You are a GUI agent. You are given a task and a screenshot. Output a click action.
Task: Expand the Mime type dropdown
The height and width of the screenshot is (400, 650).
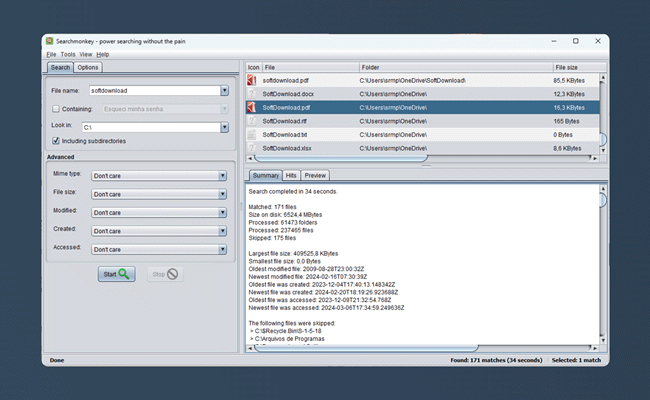coord(223,176)
